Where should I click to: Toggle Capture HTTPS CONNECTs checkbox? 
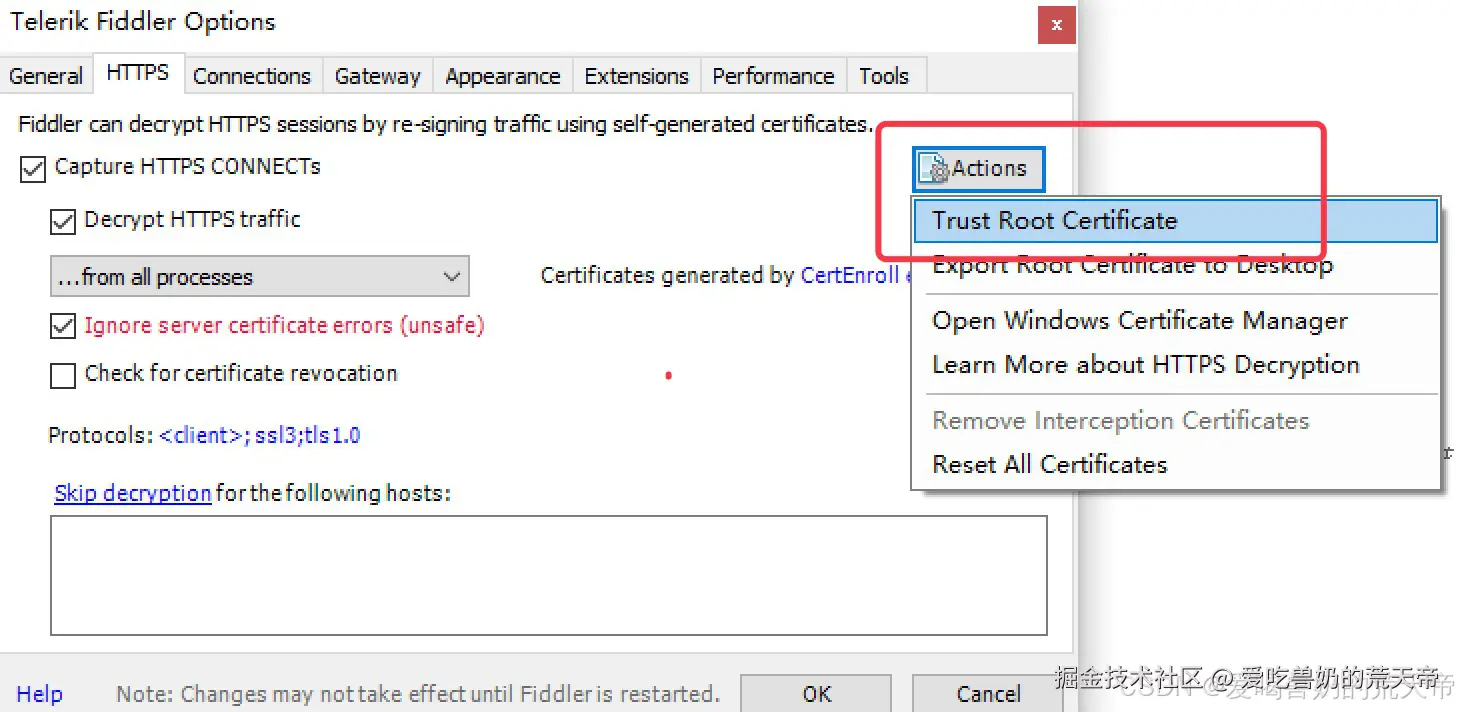tap(33, 169)
